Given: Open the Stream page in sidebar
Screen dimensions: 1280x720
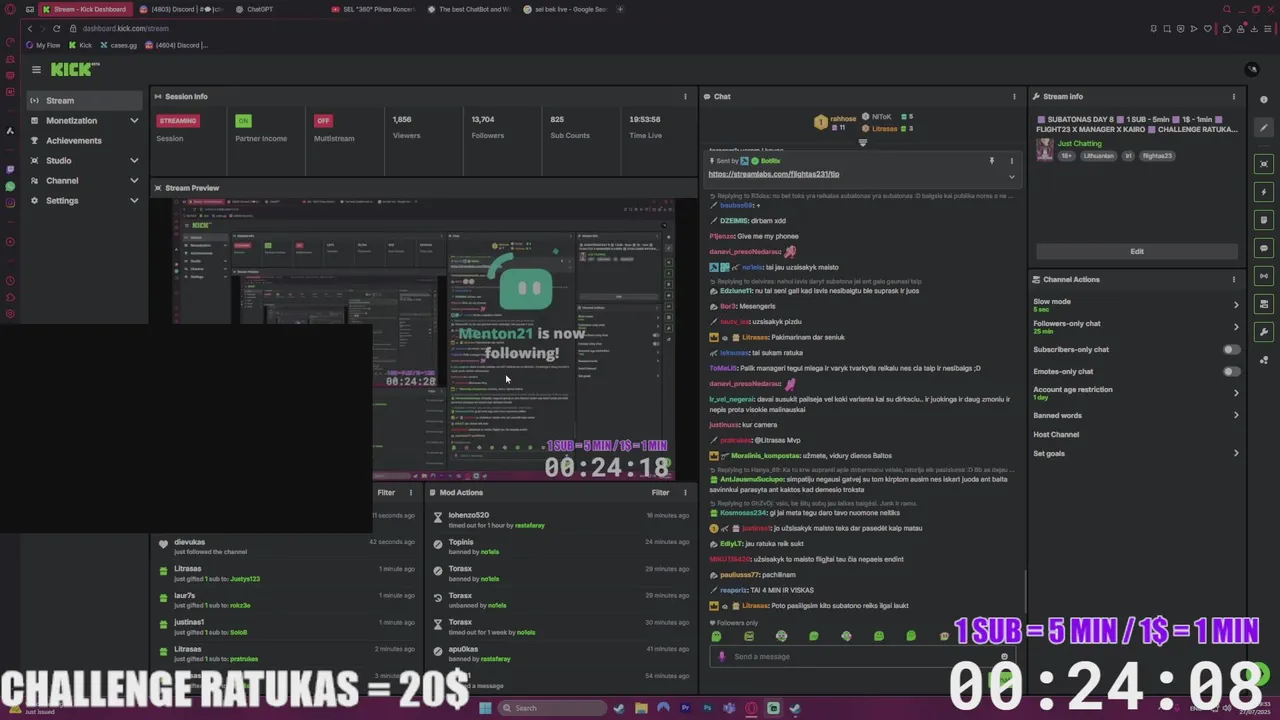Looking at the screenshot, I should 84,100.
